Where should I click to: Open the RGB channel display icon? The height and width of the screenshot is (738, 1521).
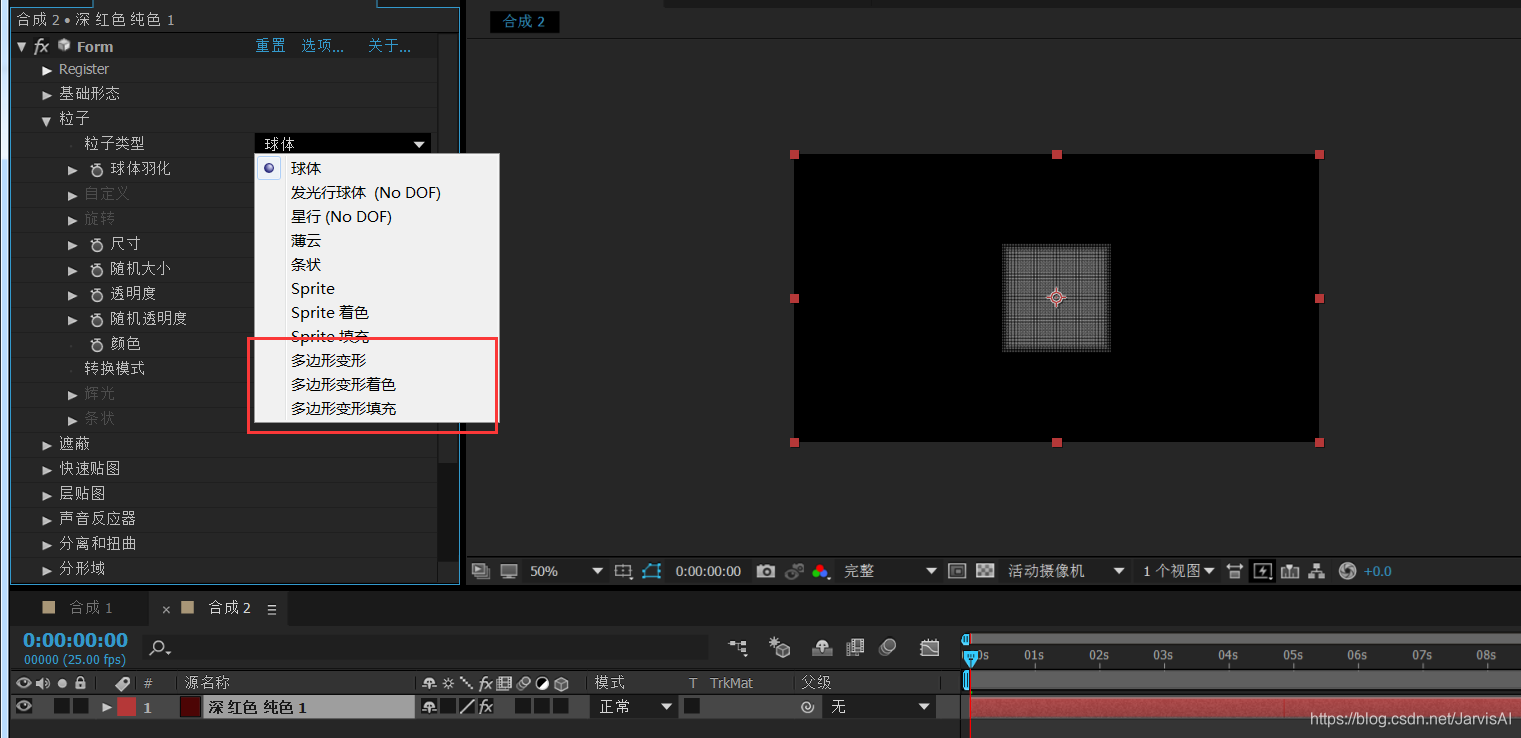tap(821, 571)
